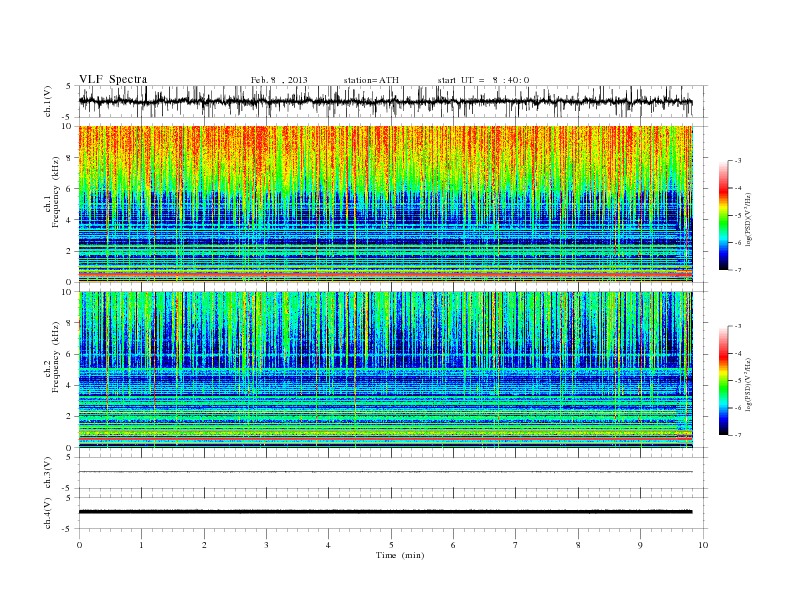Click the "station=ATH" header label
Screen dimensions: 792x612
(x=371, y=80)
